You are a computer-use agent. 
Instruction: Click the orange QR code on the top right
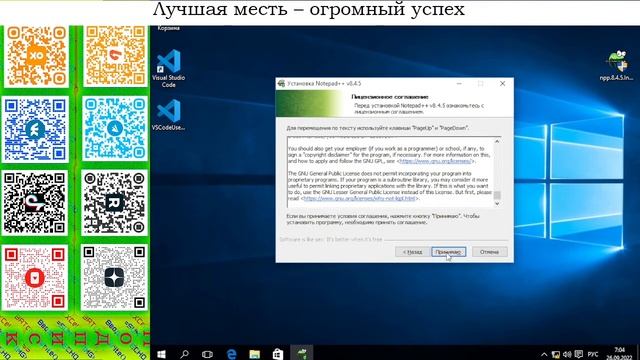(x=116, y=56)
